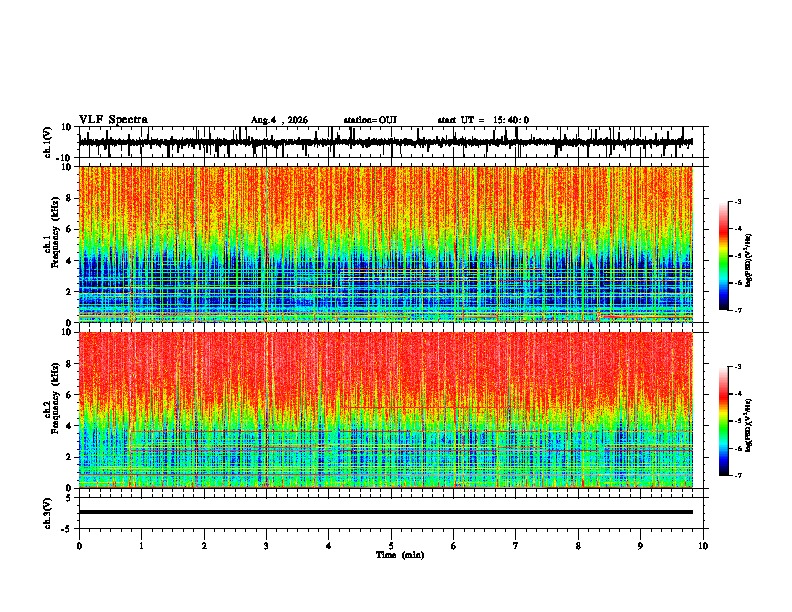The width and height of the screenshot is (792, 612).
Task: Click the "6" kHz tick on ch.2 frequency axis
Action: (70, 394)
